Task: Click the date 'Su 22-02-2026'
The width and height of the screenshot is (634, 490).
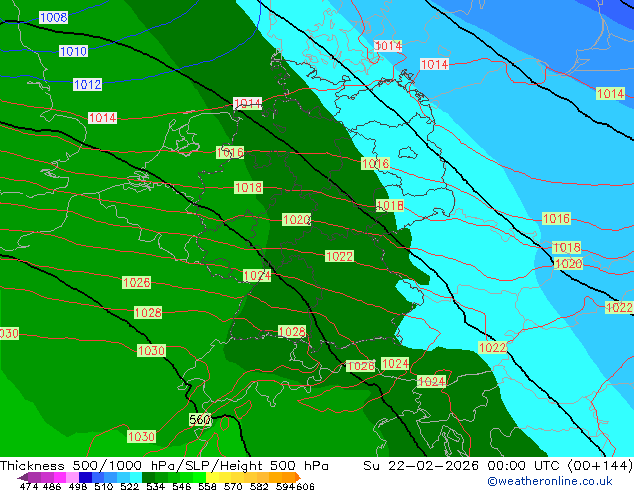Action: [x=421, y=466]
